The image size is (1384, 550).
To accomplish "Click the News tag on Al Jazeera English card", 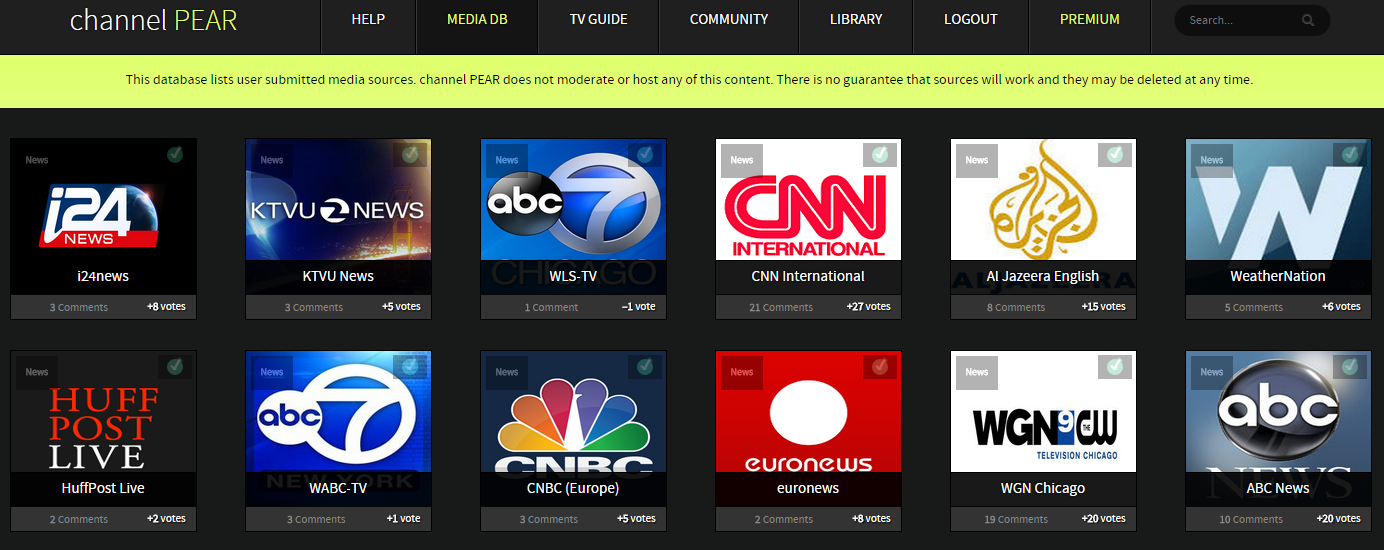I will [x=977, y=160].
